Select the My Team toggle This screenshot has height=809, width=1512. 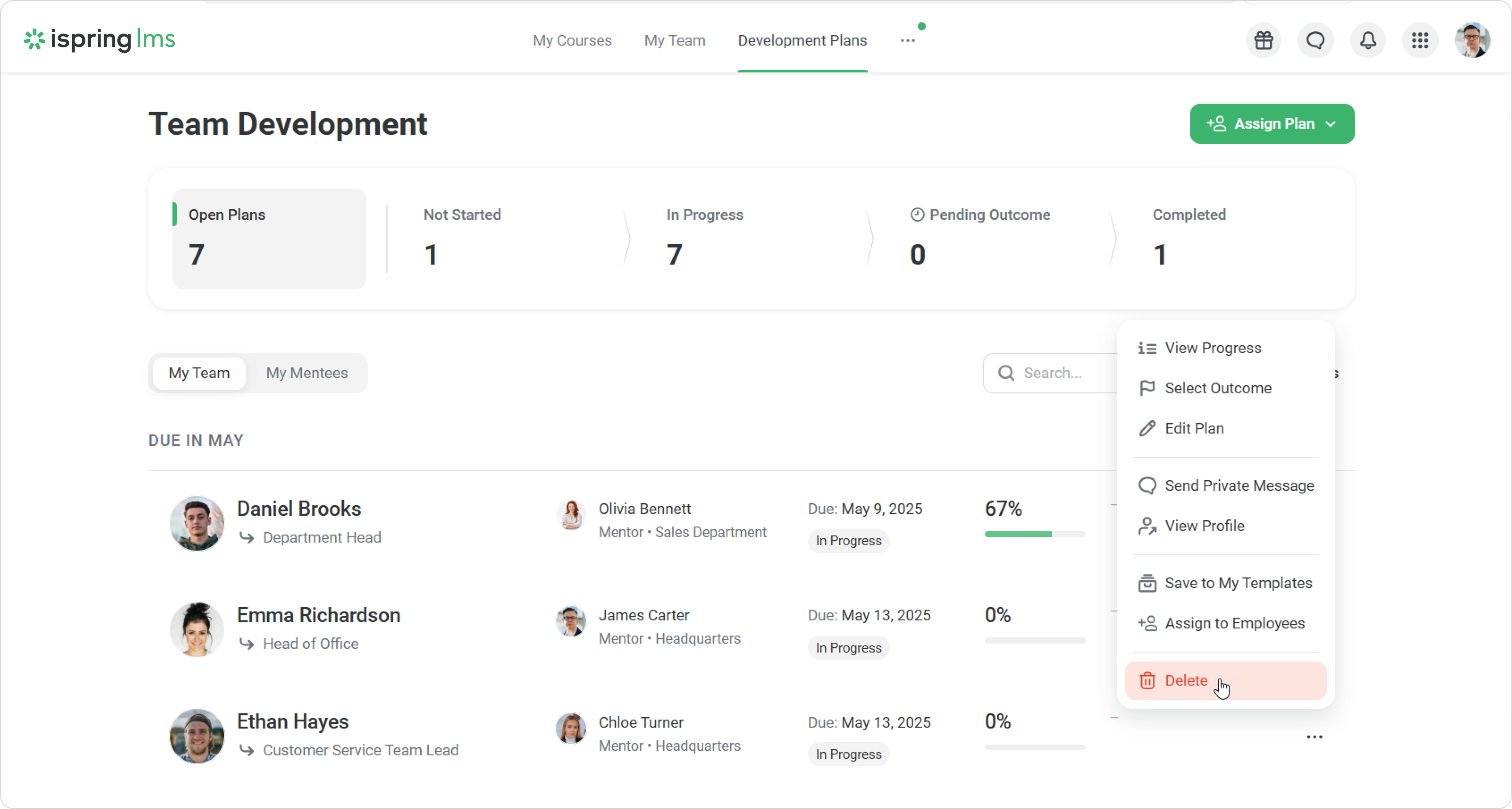click(199, 373)
